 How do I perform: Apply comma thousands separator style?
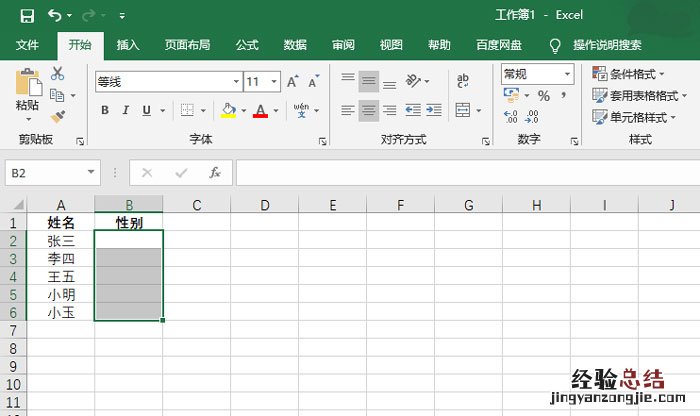[x=564, y=95]
